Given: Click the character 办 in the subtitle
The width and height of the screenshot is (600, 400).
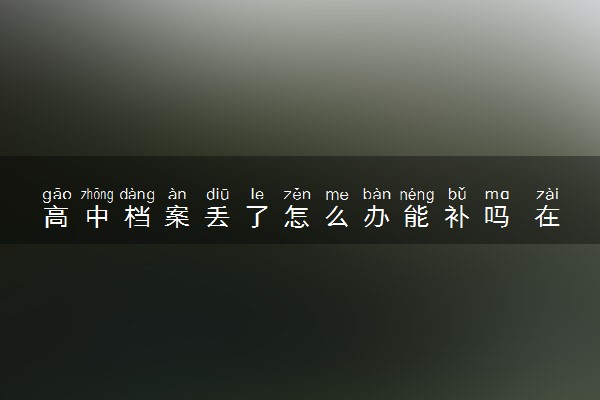Looking at the screenshot, I should coord(377,217).
